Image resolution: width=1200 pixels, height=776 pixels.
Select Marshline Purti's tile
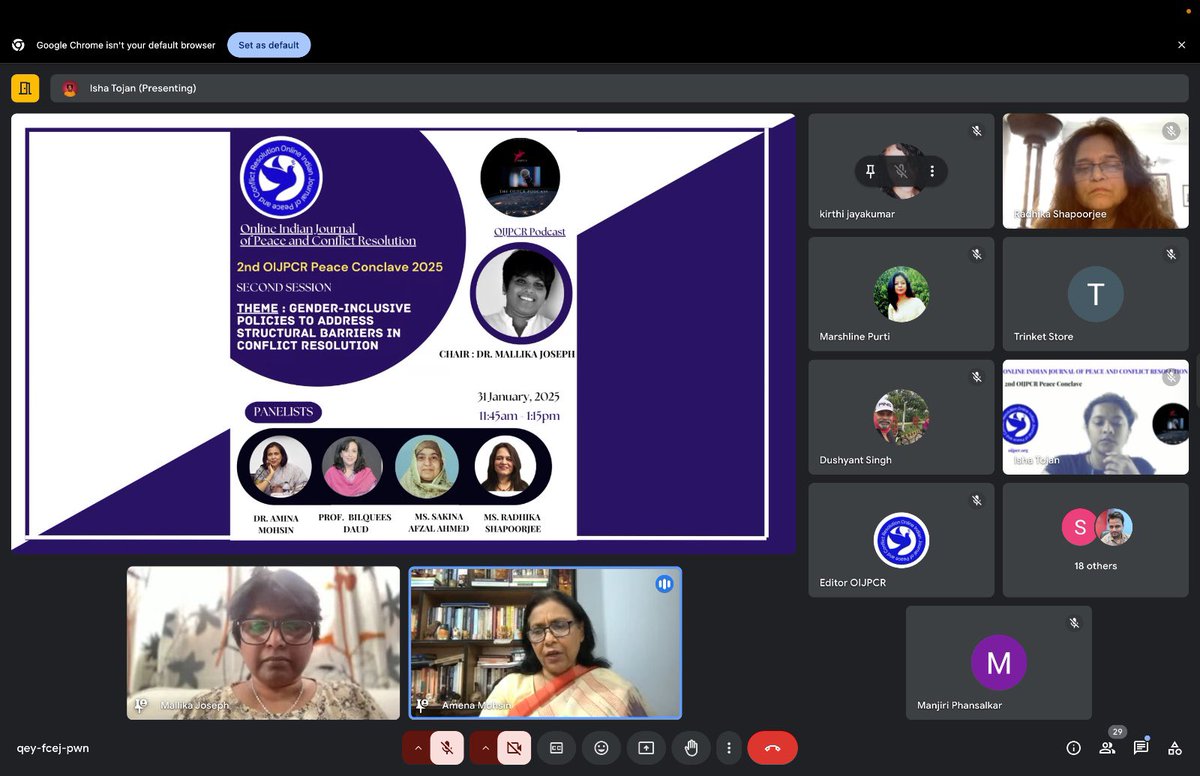tap(901, 294)
